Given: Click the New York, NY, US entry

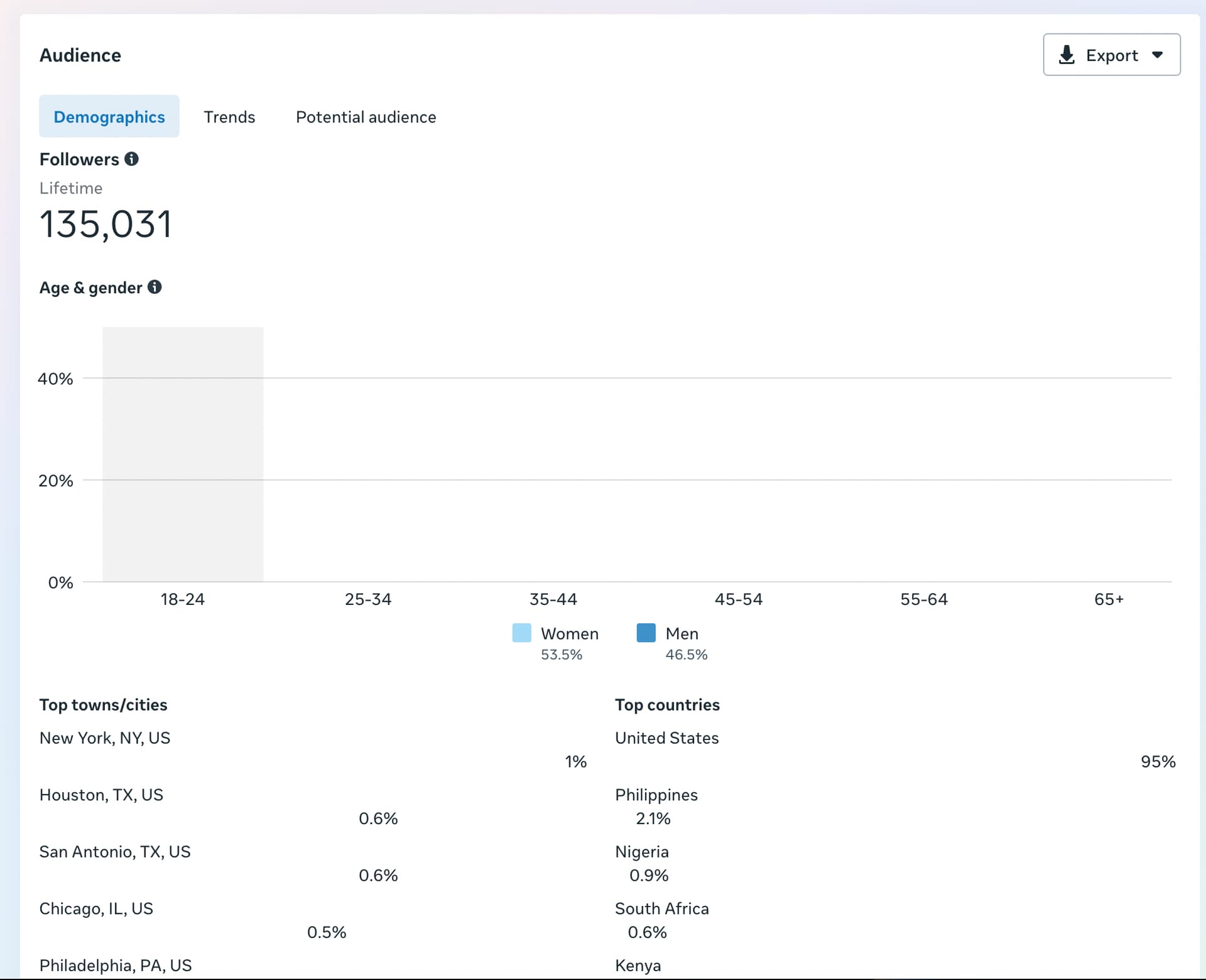Looking at the screenshot, I should pos(105,738).
